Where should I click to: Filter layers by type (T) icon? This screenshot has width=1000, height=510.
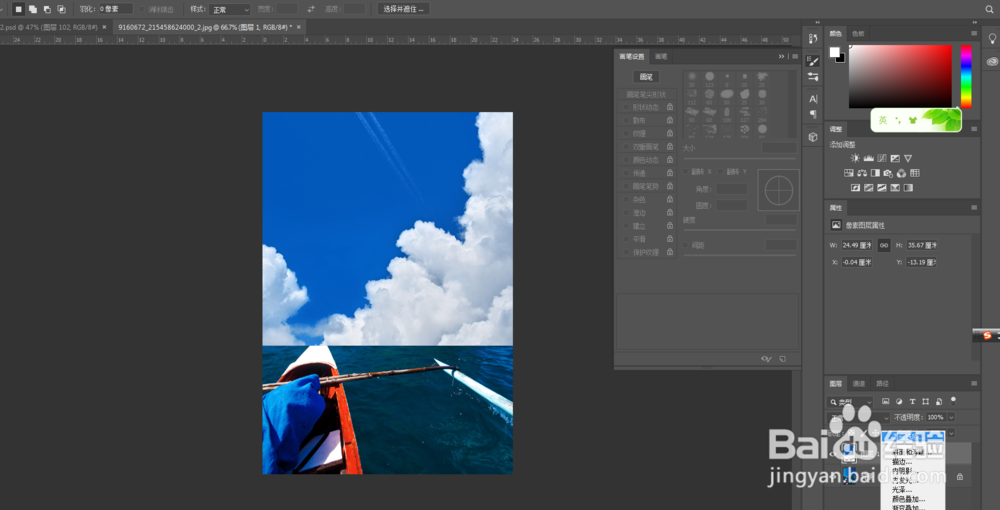pyautogui.click(x=913, y=402)
